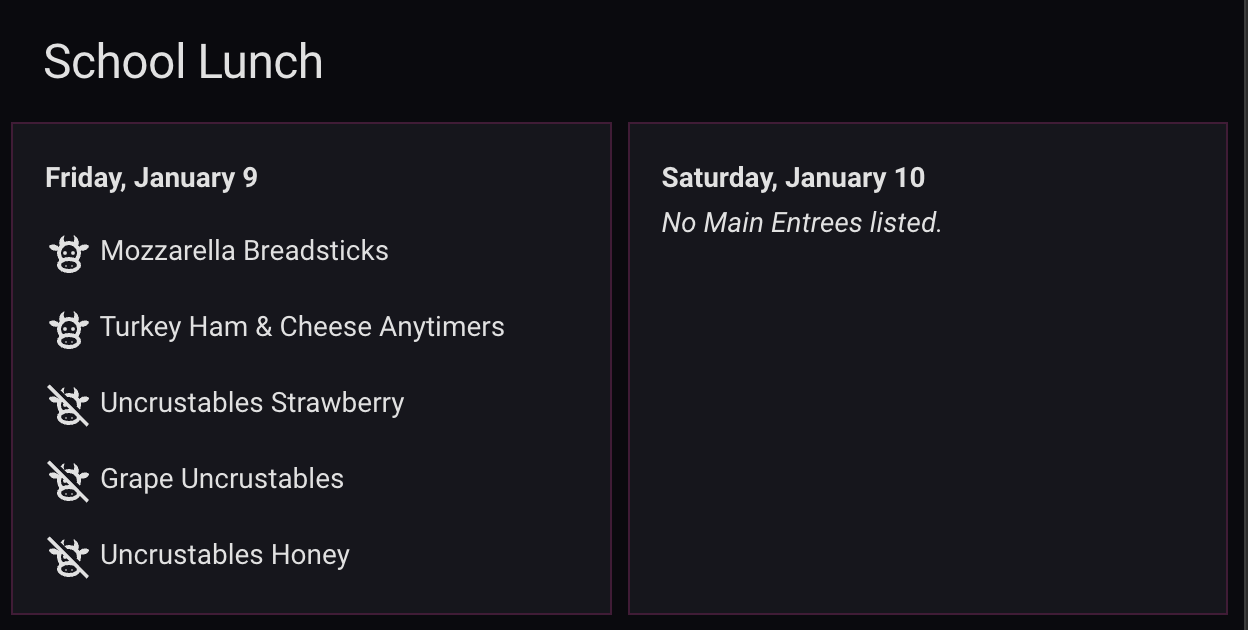Click the Saturday, January 10 heading
The height and width of the screenshot is (630, 1248).
point(793,178)
